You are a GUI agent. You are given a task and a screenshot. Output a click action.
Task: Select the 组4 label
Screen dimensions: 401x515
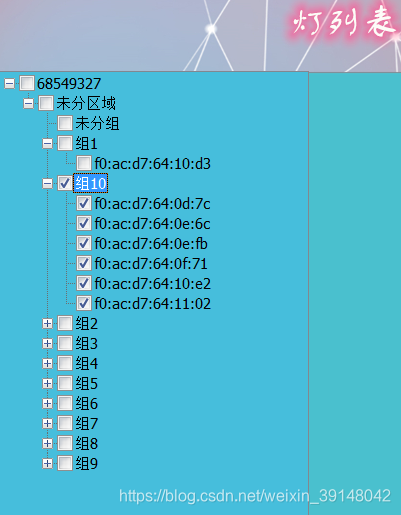87,364
